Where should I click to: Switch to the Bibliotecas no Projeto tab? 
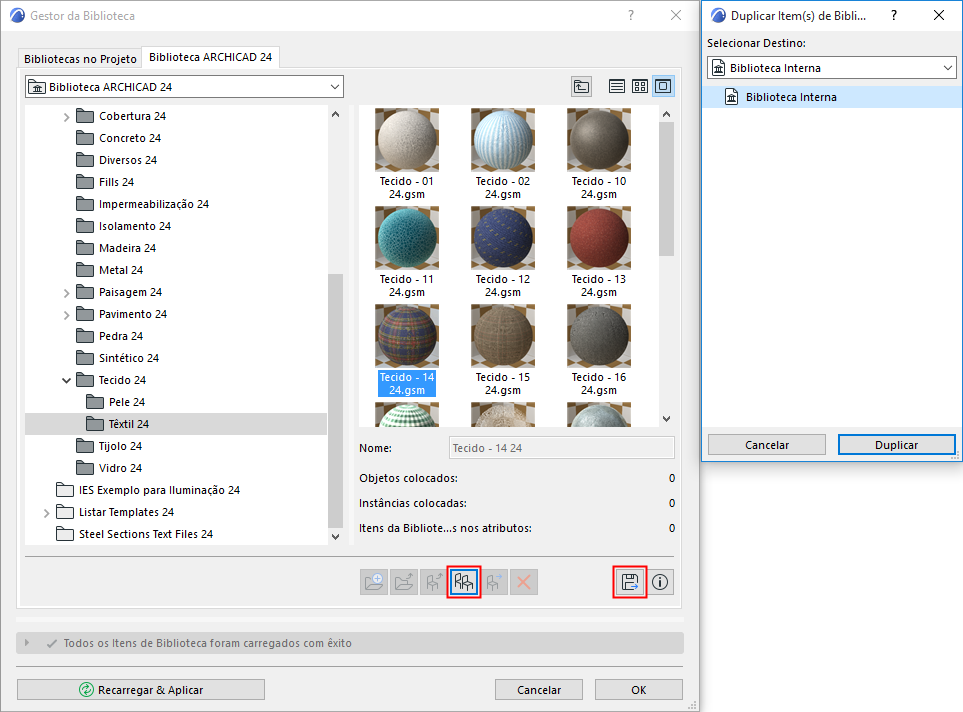79,58
